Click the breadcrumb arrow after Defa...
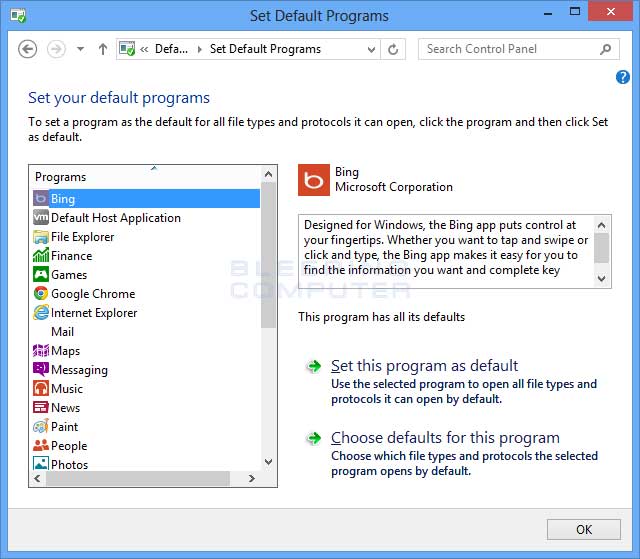 pos(200,49)
